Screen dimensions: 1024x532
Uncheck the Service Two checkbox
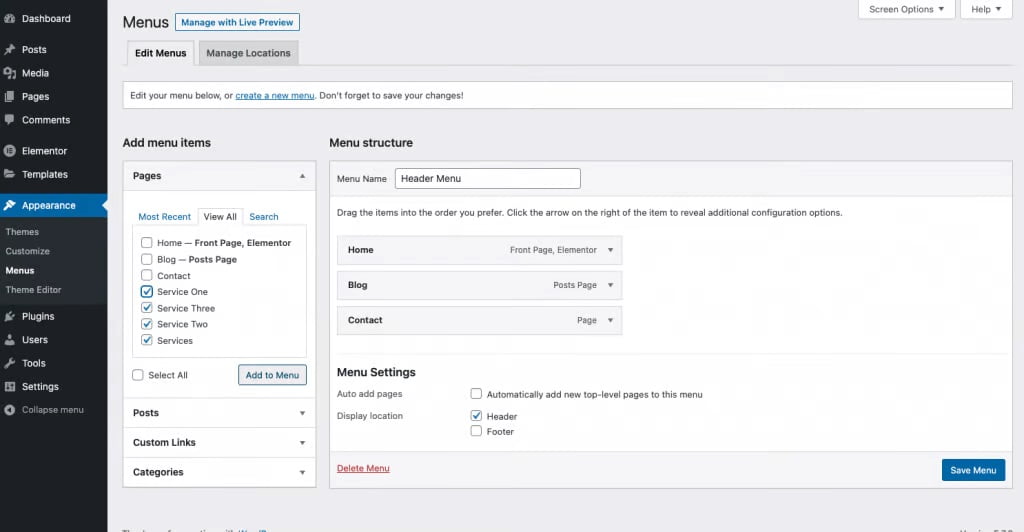[x=147, y=324]
